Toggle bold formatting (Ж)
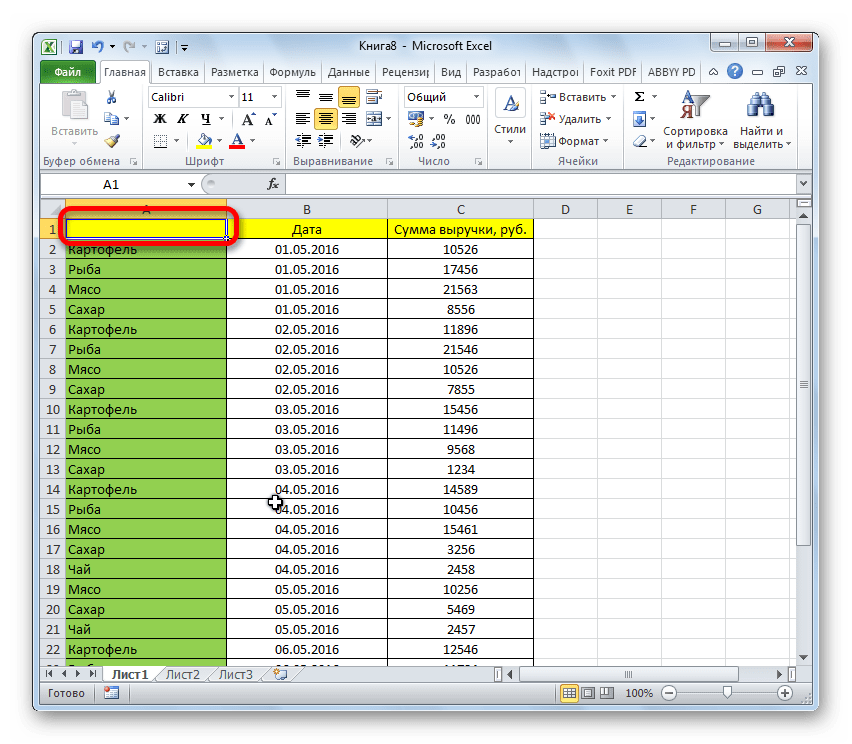852x744 pixels. coord(160,119)
